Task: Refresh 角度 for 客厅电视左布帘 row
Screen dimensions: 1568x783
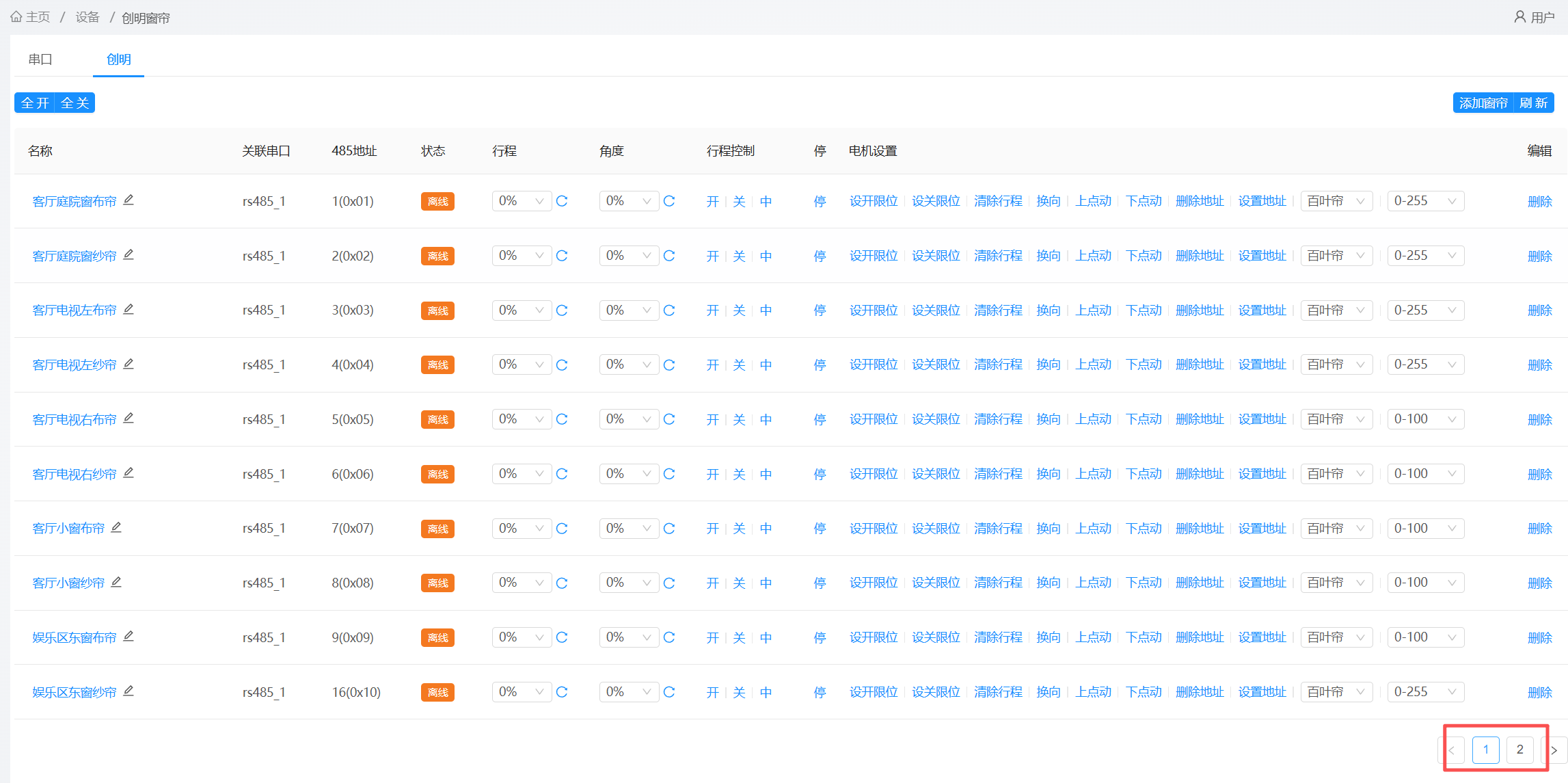Action: [669, 310]
